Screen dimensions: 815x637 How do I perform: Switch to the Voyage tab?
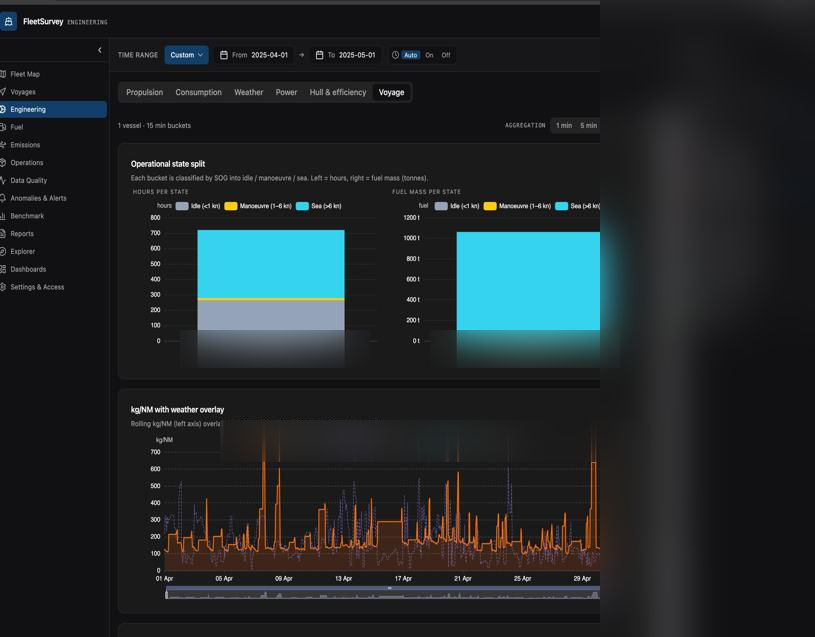coord(391,92)
